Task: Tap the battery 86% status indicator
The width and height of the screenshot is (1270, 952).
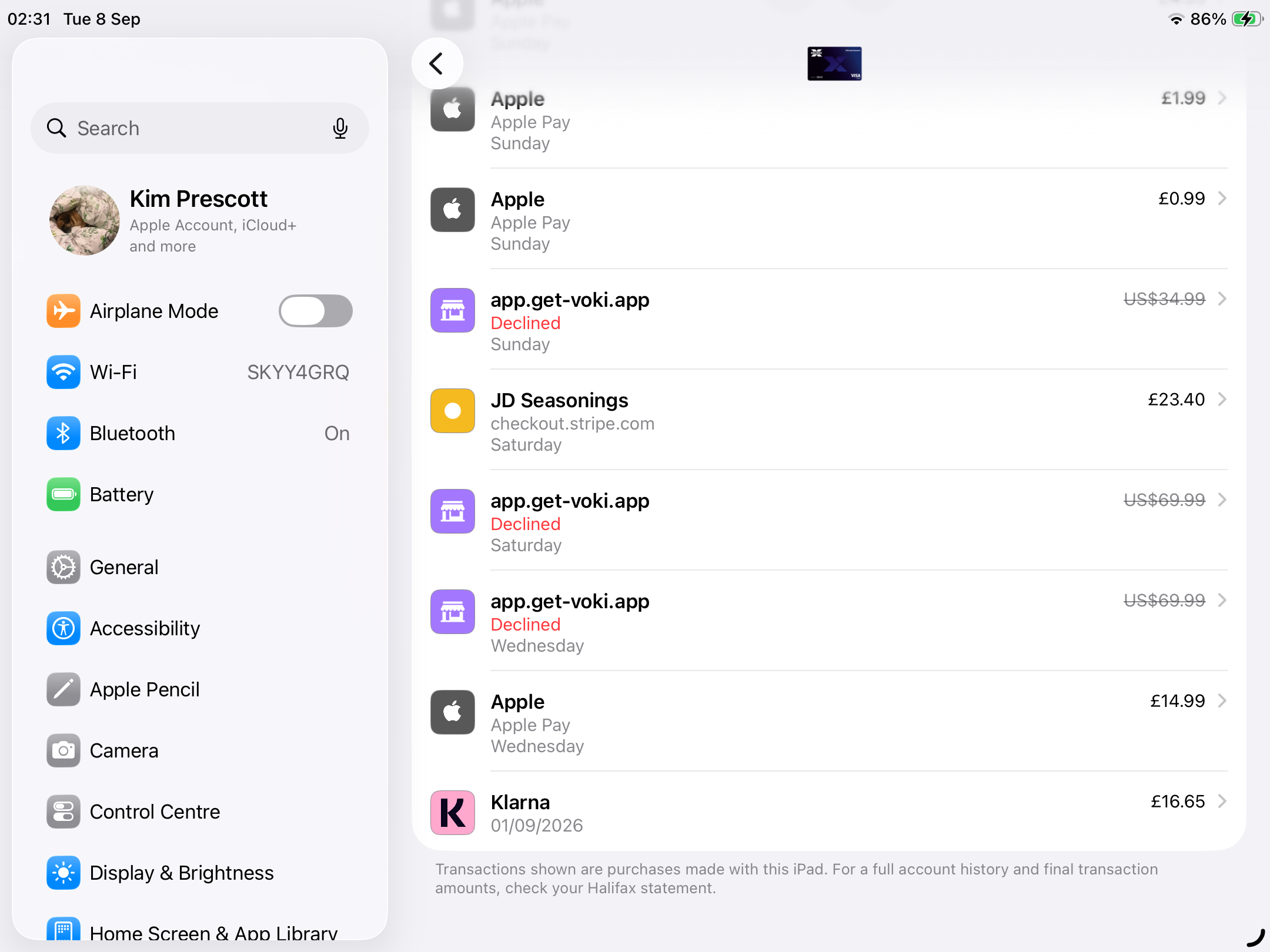Action: point(1225,19)
